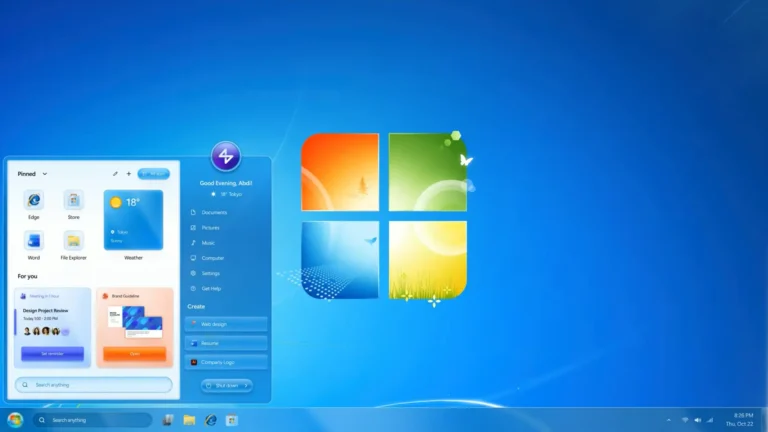The width and height of the screenshot is (768, 432).
Task: Focus the start menu Search anything field
Action: [x=94, y=385]
